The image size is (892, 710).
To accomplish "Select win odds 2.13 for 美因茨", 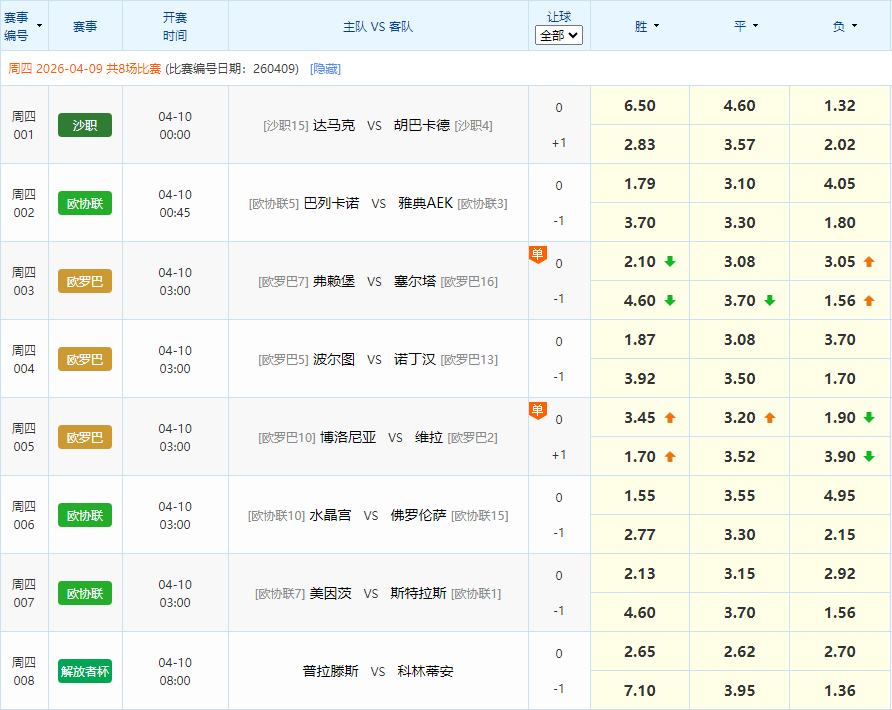I will pyautogui.click(x=640, y=573).
